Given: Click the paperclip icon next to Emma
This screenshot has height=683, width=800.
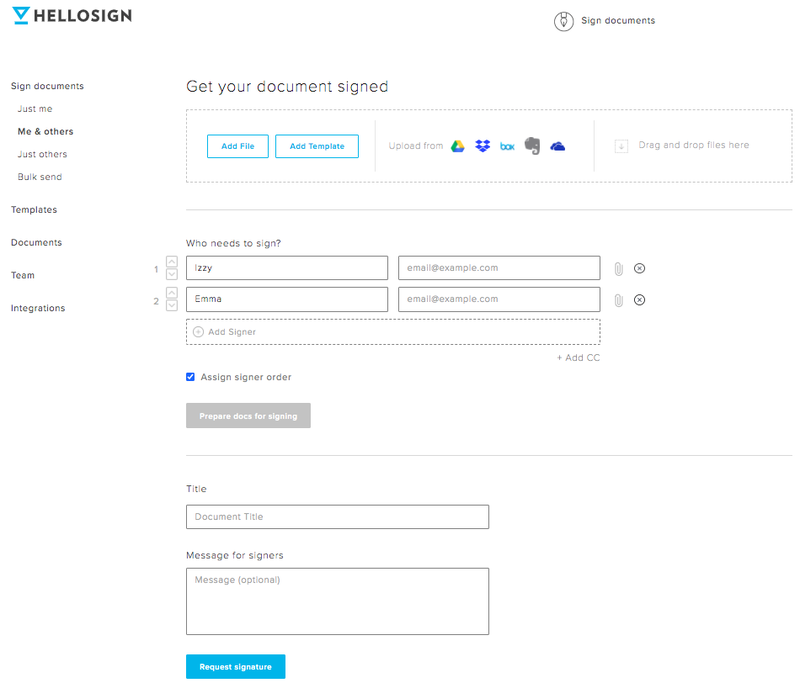Looking at the screenshot, I should [618, 300].
